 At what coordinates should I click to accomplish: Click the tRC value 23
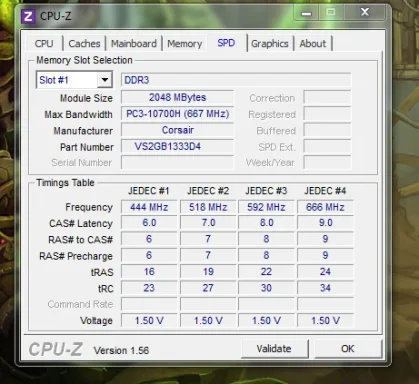click(149, 288)
